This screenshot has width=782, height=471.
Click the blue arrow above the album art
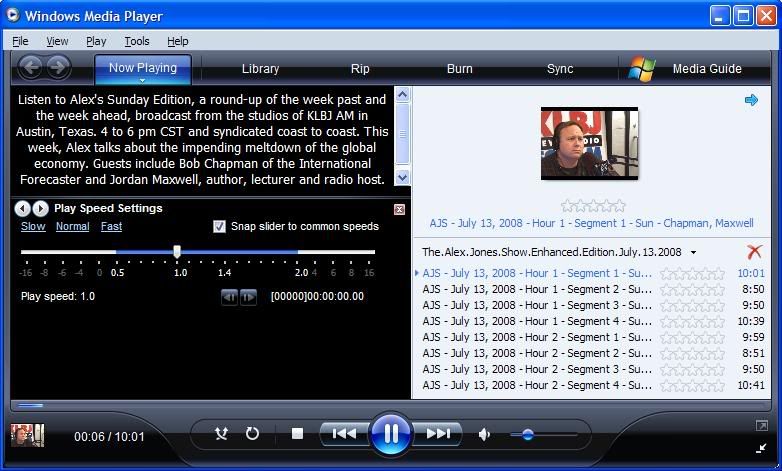pyautogui.click(x=751, y=100)
